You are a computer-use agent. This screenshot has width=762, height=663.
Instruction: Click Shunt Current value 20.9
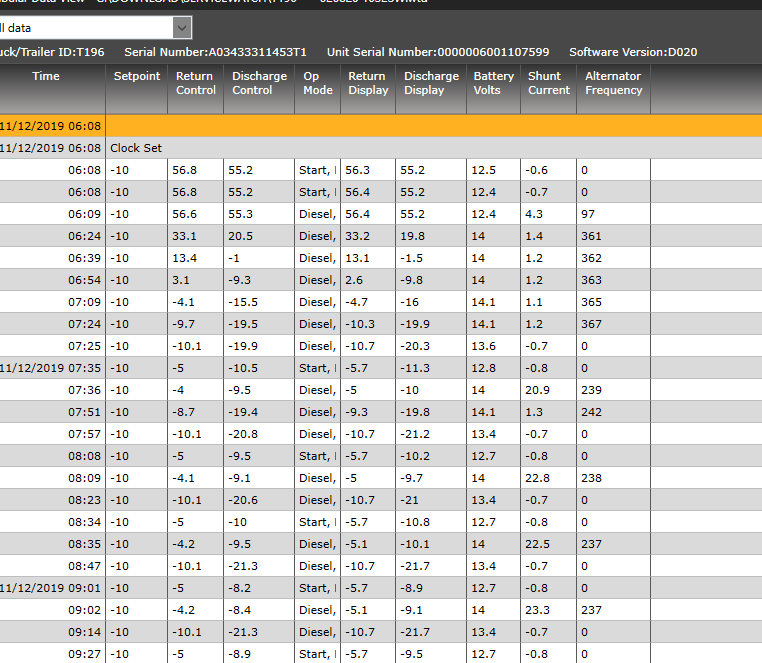pos(537,390)
